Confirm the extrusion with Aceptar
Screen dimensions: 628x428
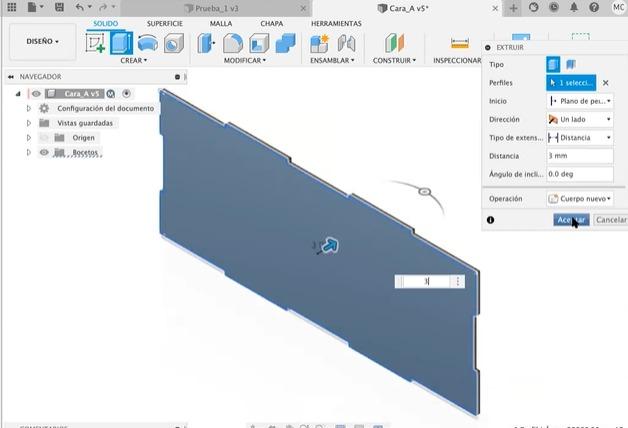(571, 219)
